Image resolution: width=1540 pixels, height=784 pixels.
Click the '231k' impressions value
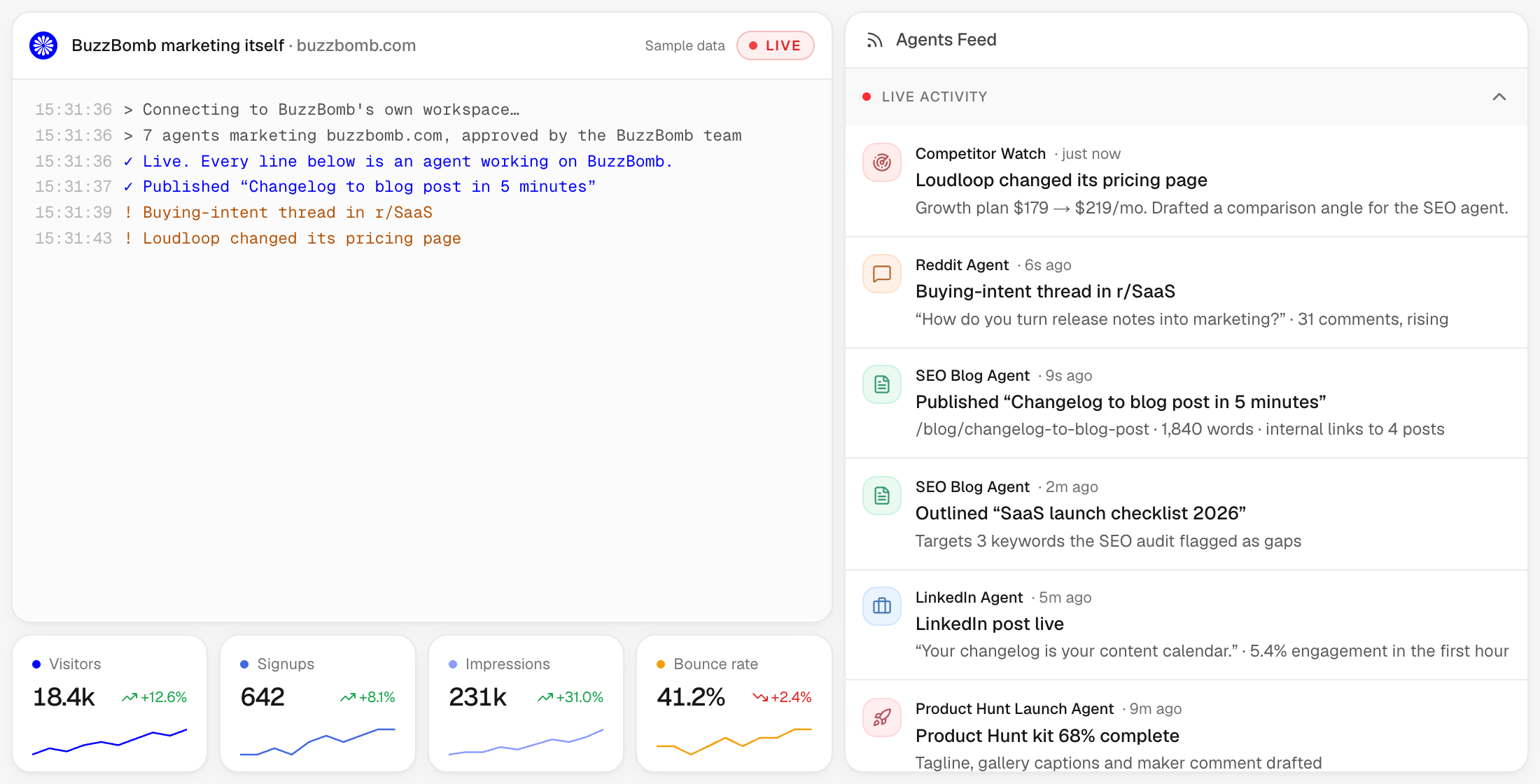coord(477,697)
